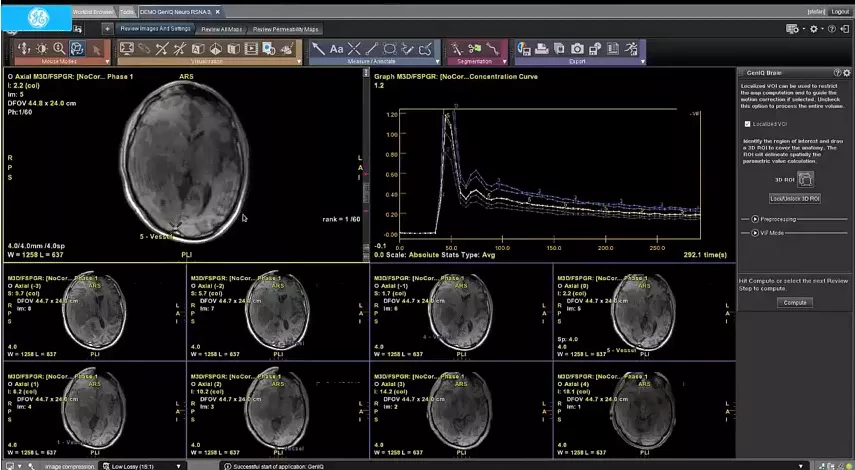Viewport: 855px width, 470px height.
Task: Click the printer icon in Export
Action: click(541, 49)
